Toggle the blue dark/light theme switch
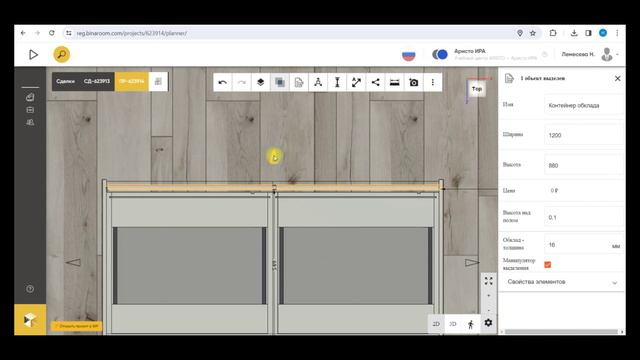This screenshot has width=640, height=360. tap(440, 54)
